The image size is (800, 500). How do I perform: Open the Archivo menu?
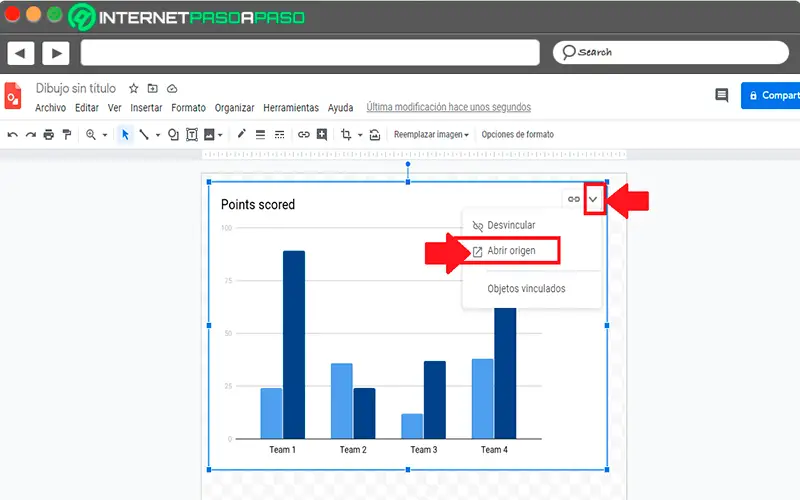click(51, 108)
